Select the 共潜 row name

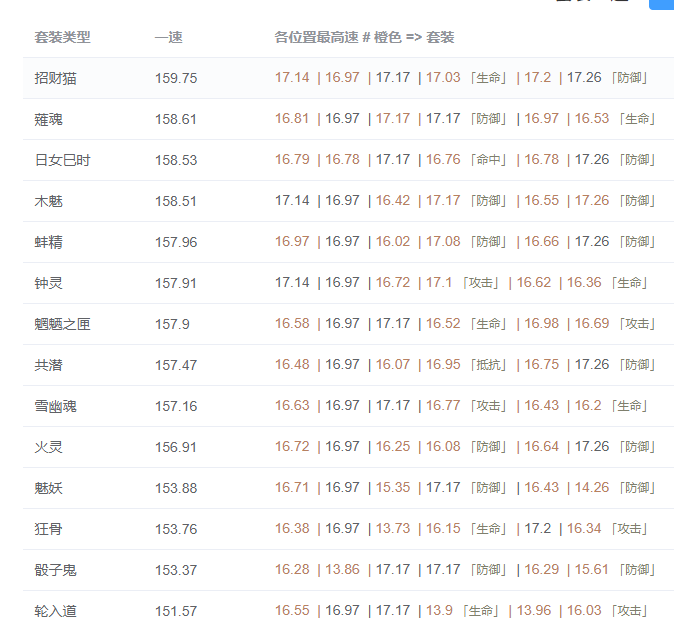coord(49,365)
